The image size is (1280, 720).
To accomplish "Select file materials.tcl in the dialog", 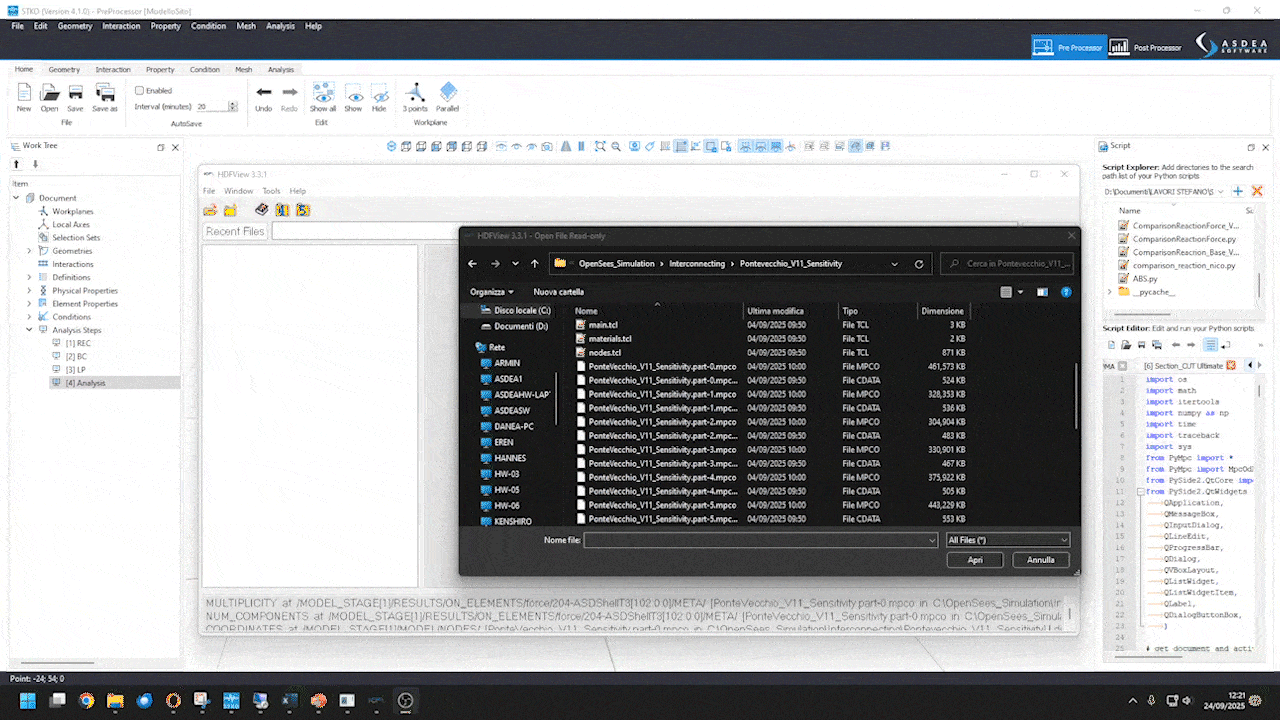I will click(610, 339).
